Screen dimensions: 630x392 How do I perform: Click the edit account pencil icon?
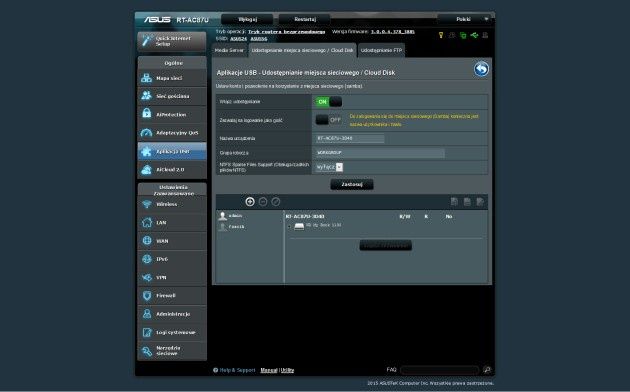click(276, 202)
